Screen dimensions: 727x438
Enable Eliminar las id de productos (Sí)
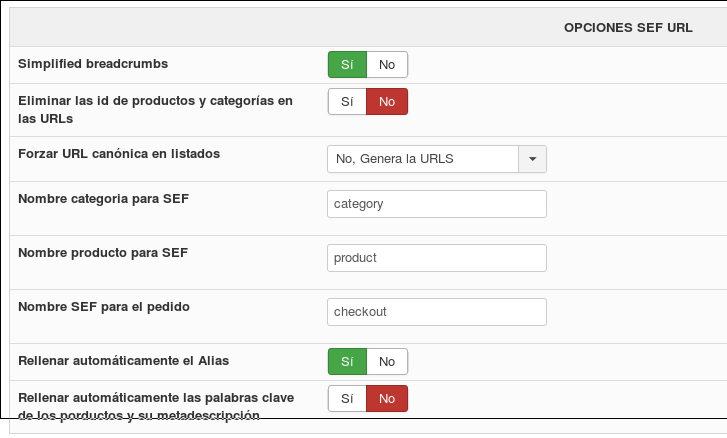tap(348, 102)
